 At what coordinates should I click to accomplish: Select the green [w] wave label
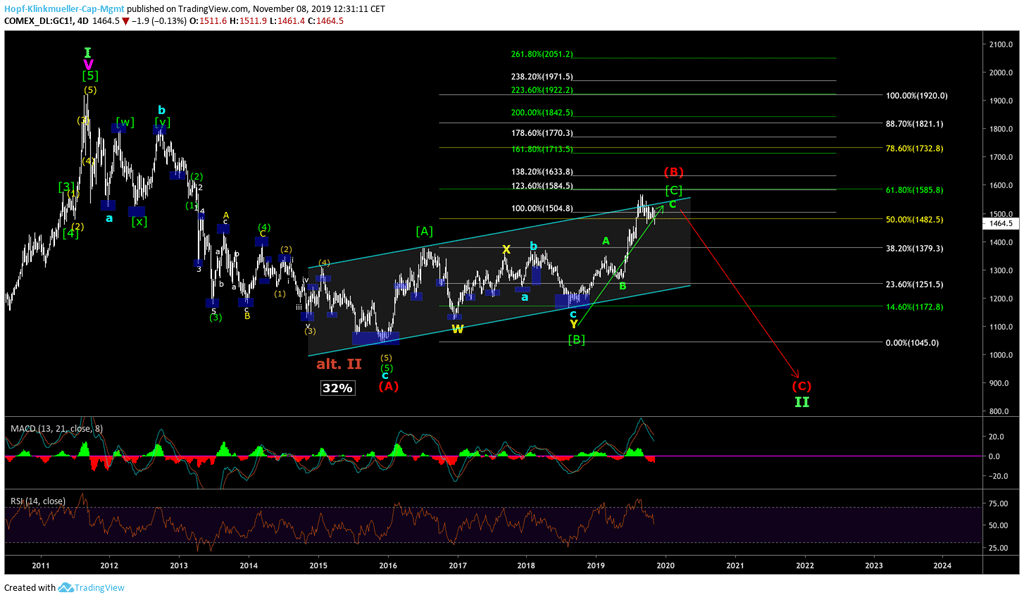coord(125,122)
